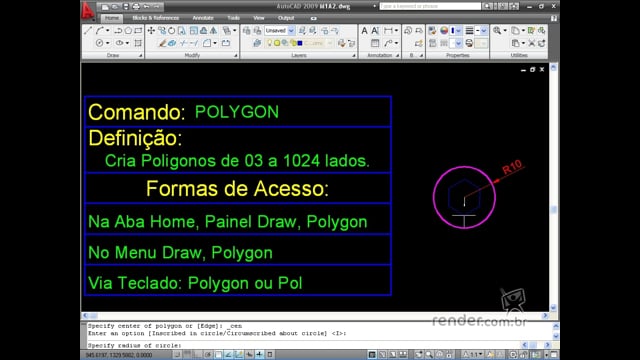
Task: Select the Scale tool in Modify panel
Action: pos(193,31)
